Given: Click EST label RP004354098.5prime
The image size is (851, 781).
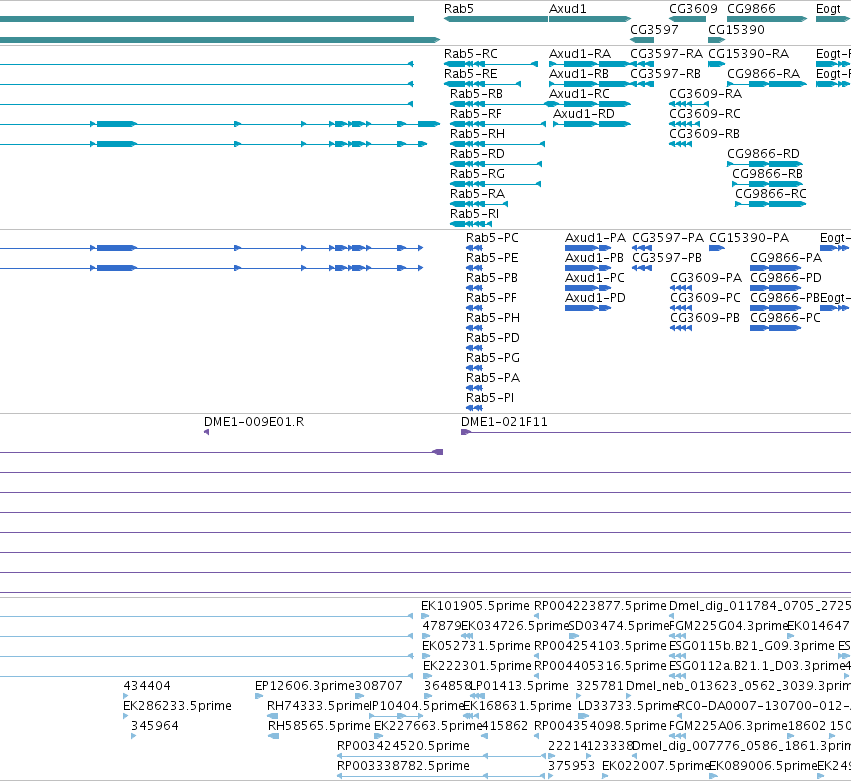Looking at the screenshot, I should pyautogui.click(x=600, y=726).
